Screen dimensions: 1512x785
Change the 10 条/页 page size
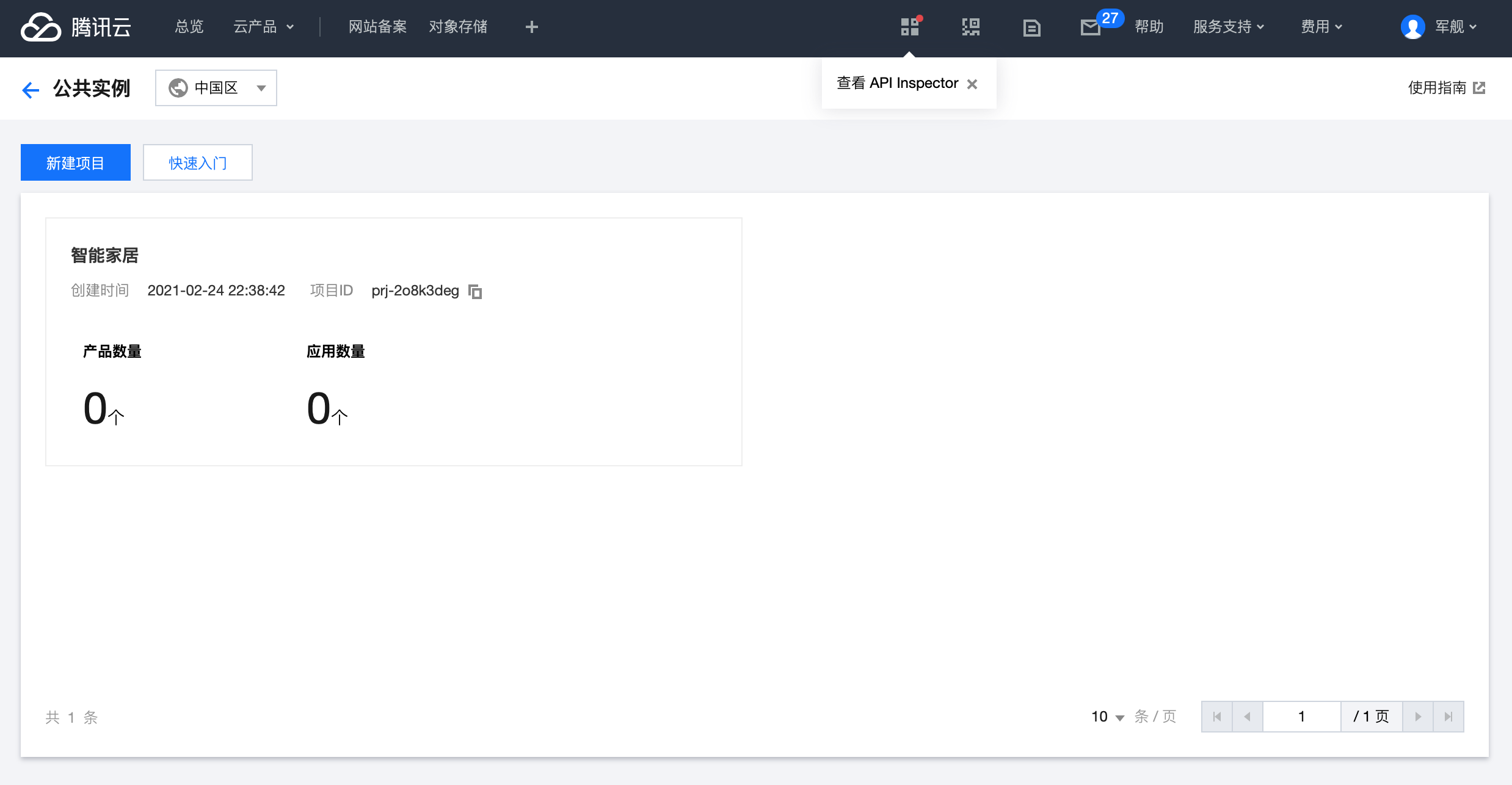(1108, 717)
